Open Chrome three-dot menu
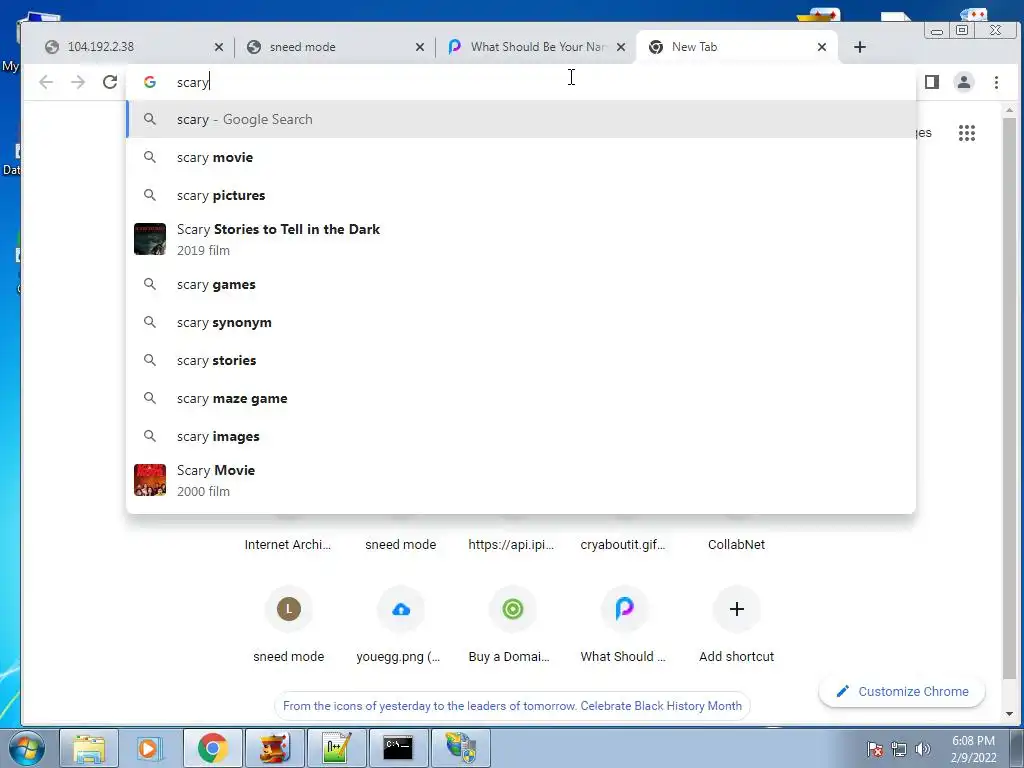The image size is (1024, 768). 996,82
